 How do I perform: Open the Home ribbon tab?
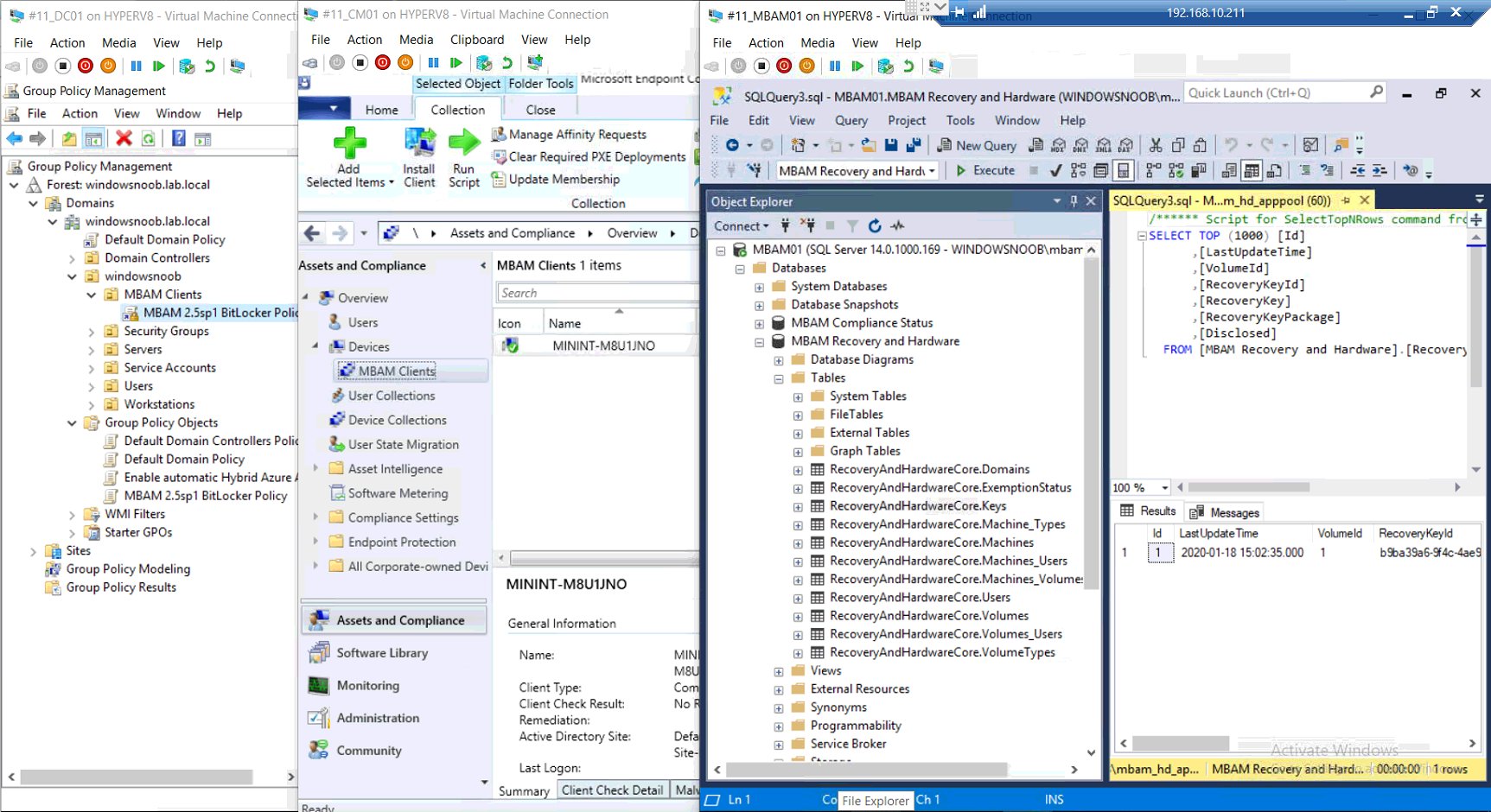coord(381,110)
